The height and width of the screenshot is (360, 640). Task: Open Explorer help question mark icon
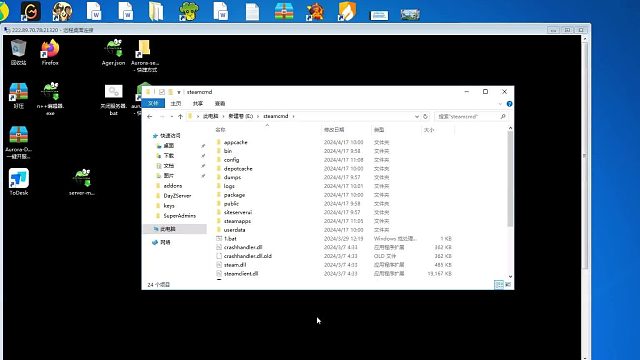509,104
